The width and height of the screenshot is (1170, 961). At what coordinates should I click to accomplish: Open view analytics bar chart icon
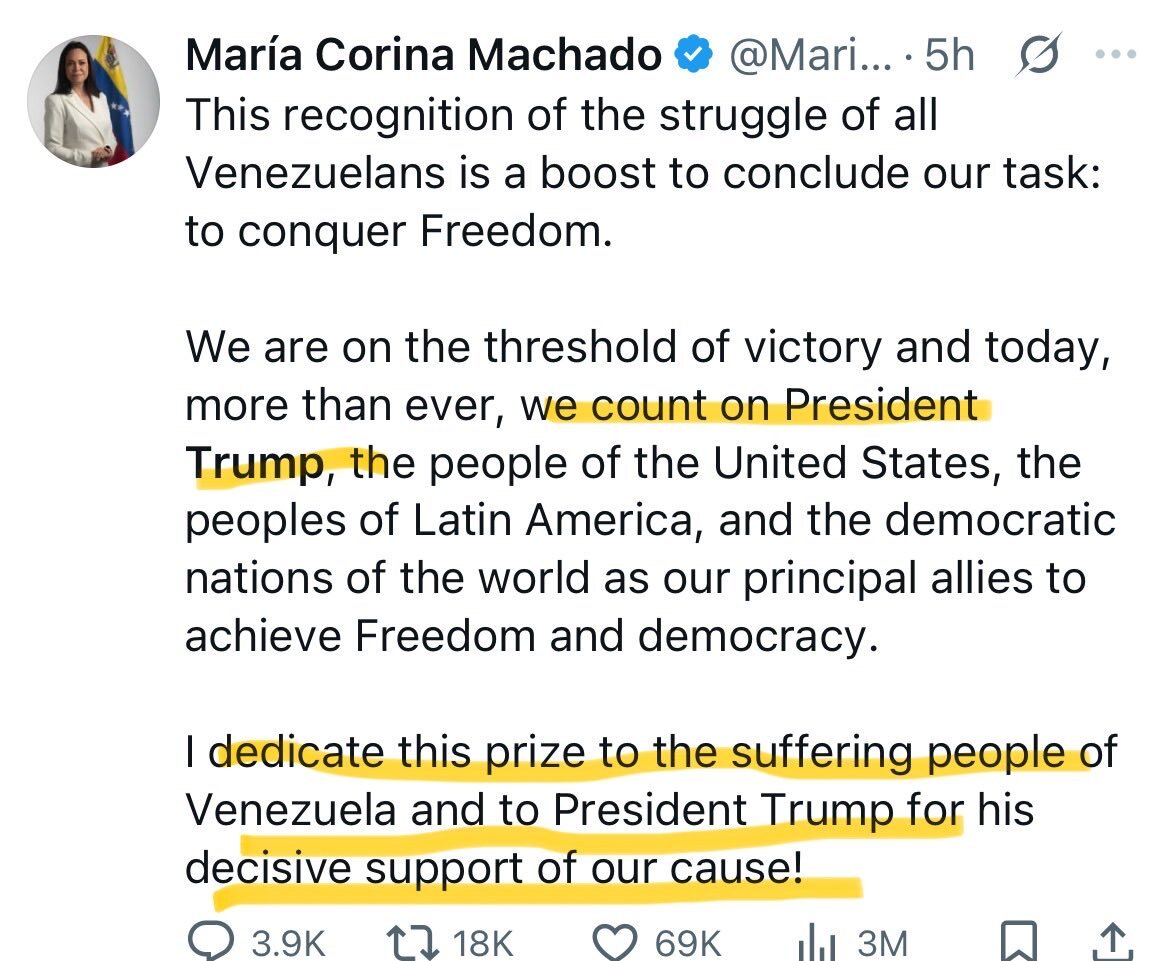[x=817, y=941]
